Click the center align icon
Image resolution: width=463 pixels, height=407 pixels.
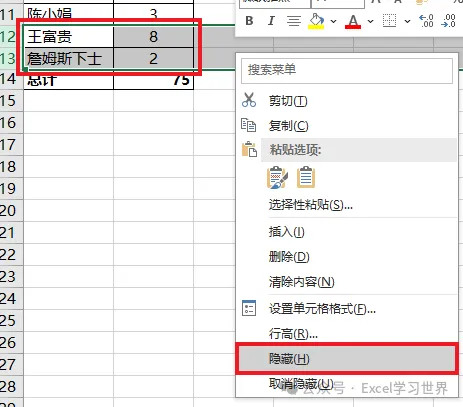coord(294,21)
